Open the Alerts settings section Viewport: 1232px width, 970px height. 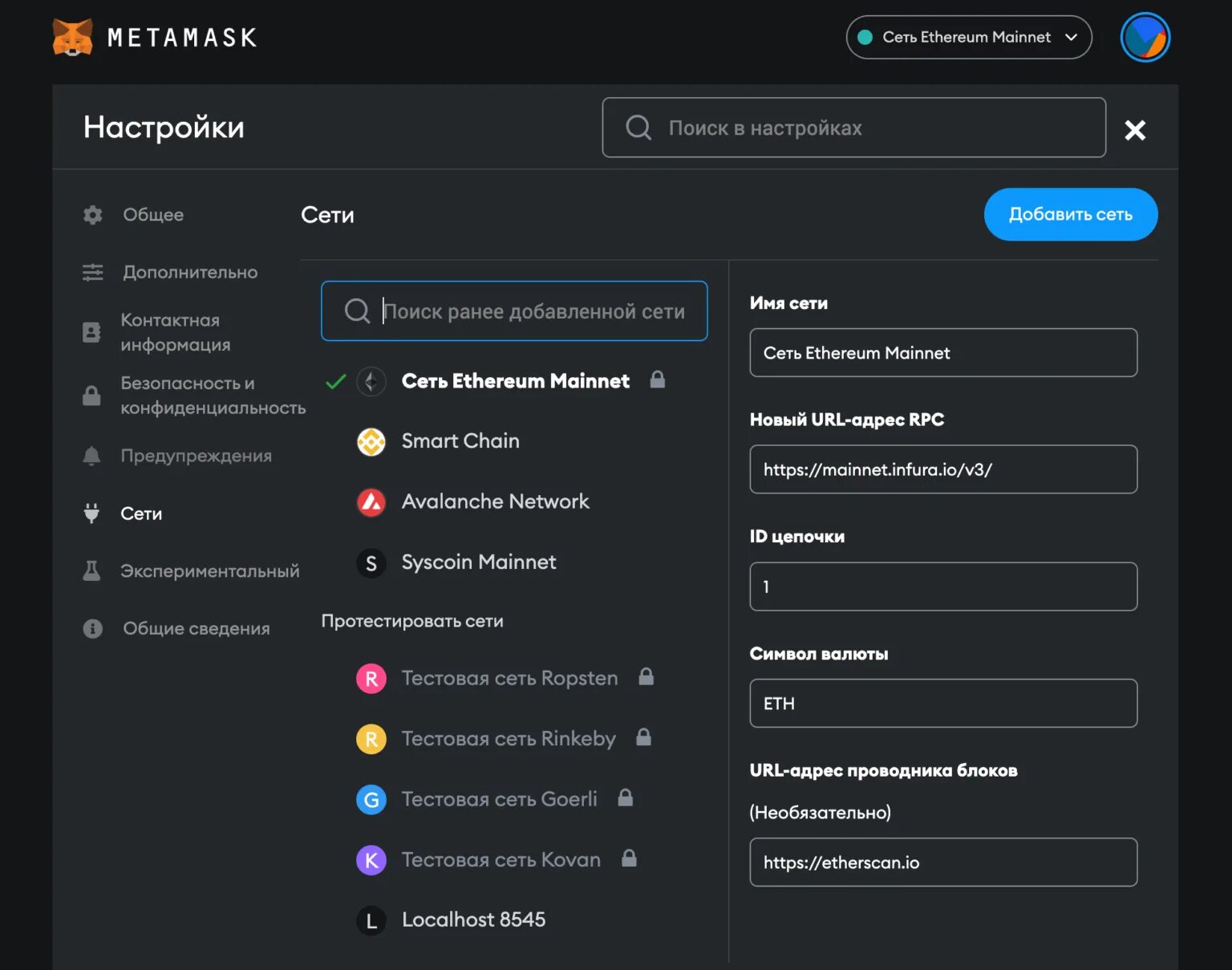tap(196, 456)
